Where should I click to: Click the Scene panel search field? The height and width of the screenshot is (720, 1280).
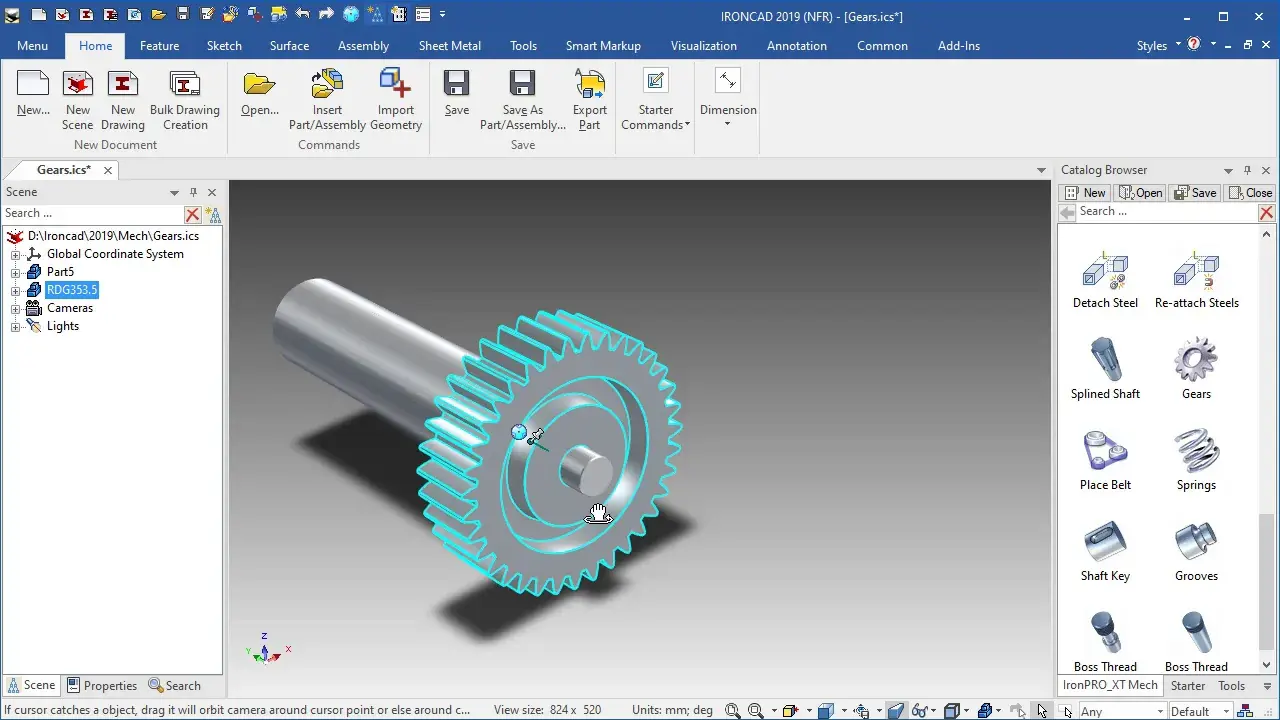coord(93,213)
